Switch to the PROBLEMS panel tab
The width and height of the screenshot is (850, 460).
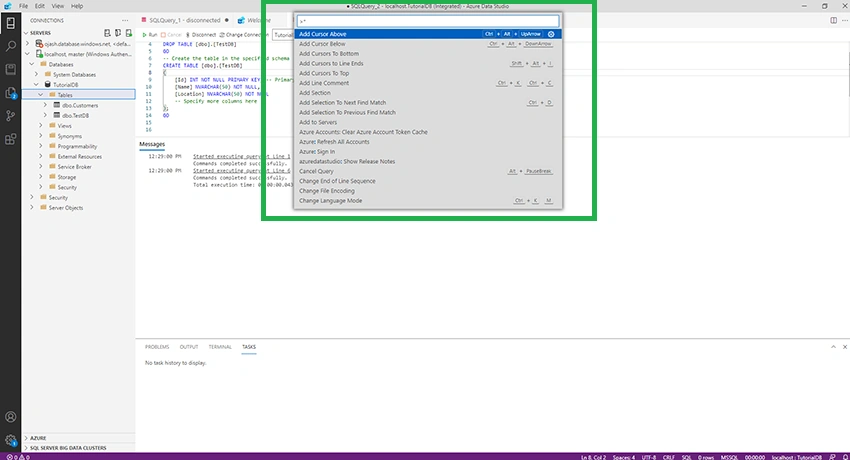pos(157,347)
